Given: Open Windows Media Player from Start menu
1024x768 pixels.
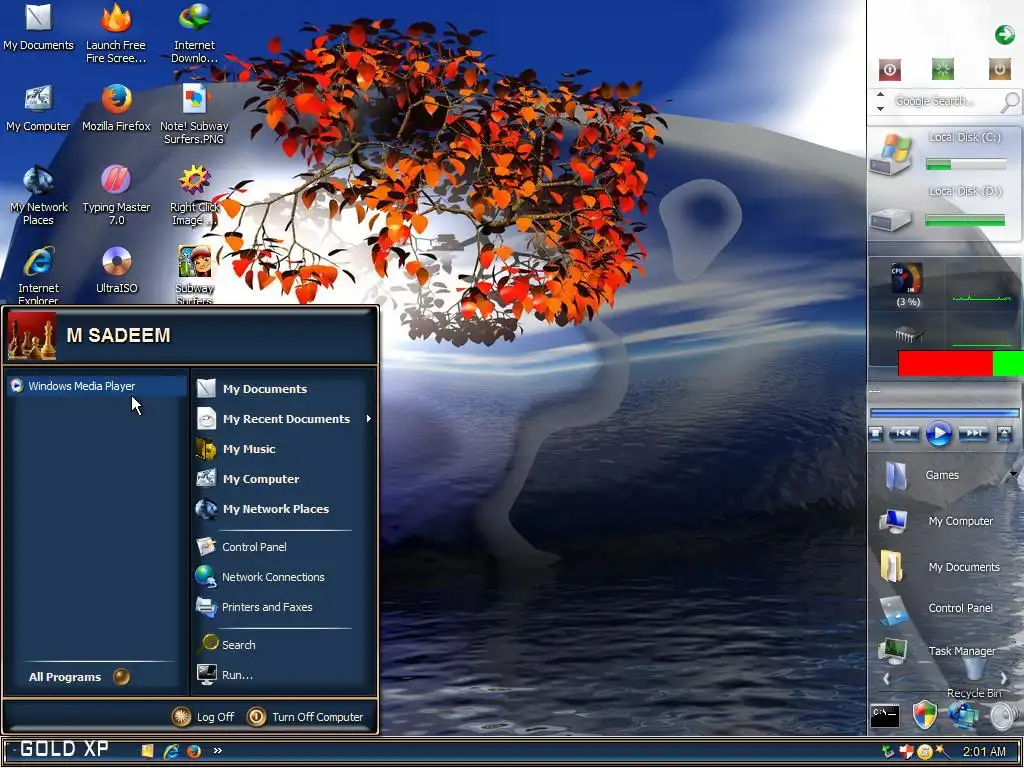Looking at the screenshot, I should (x=97, y=386).
